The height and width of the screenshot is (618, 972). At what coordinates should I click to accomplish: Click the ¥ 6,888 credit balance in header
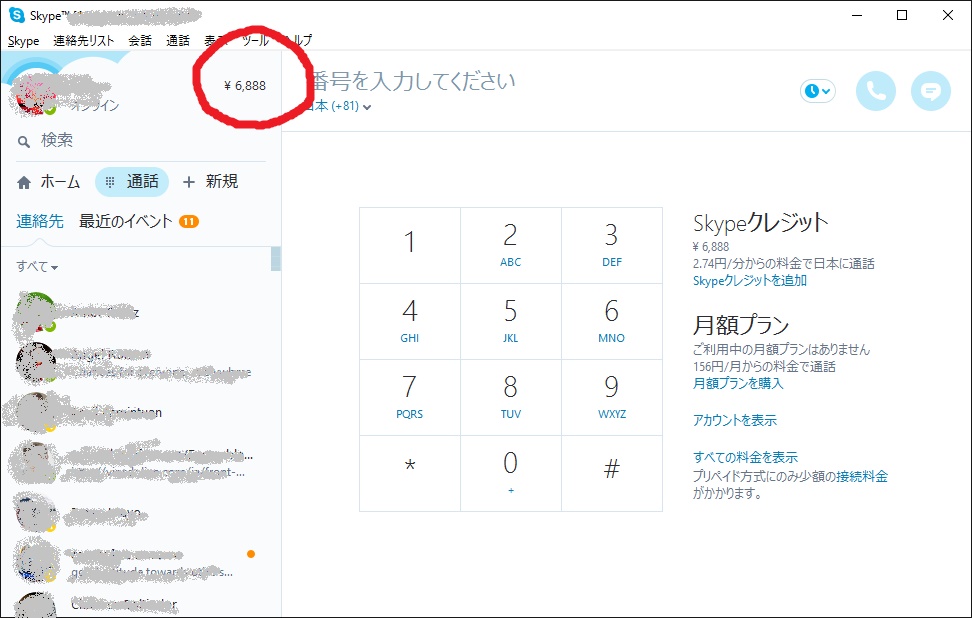(245, 86)
